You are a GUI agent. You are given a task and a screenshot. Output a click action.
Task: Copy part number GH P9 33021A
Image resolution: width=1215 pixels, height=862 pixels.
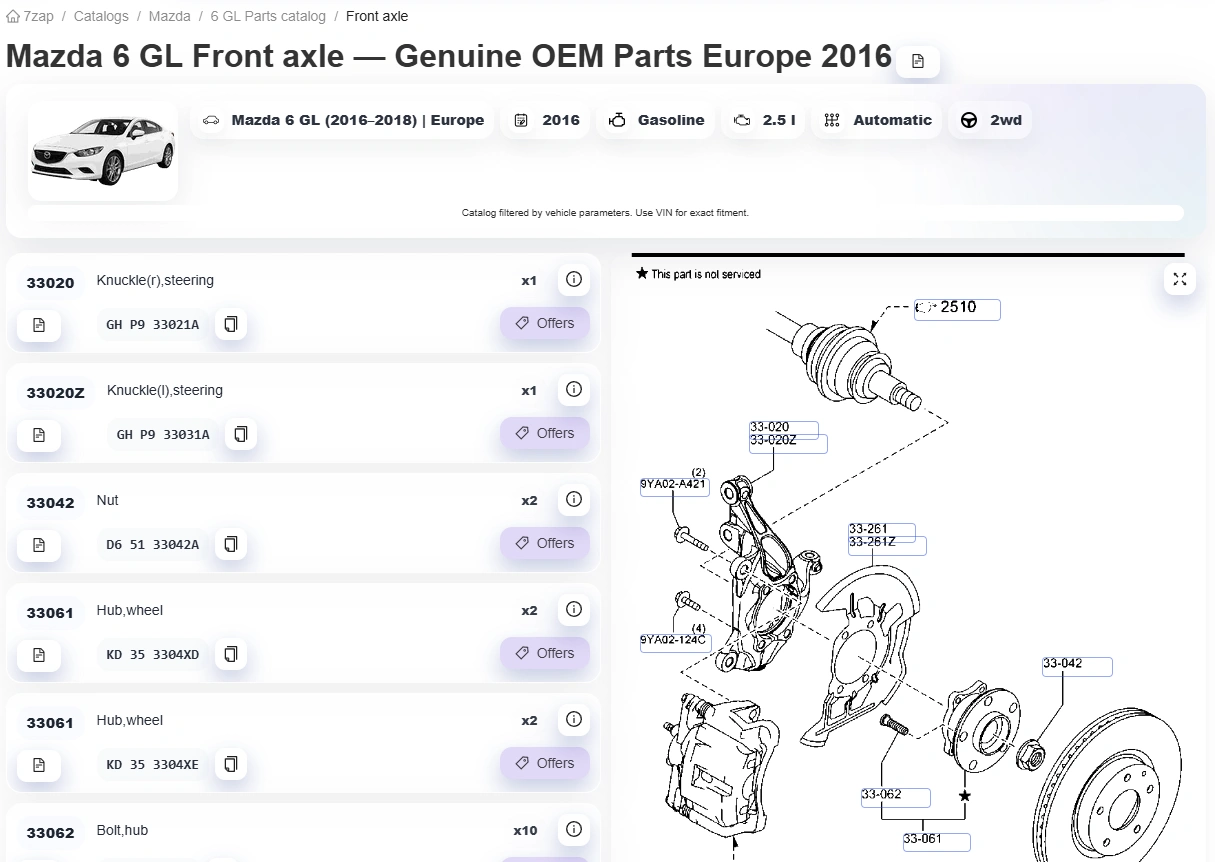tap(231, 324)
